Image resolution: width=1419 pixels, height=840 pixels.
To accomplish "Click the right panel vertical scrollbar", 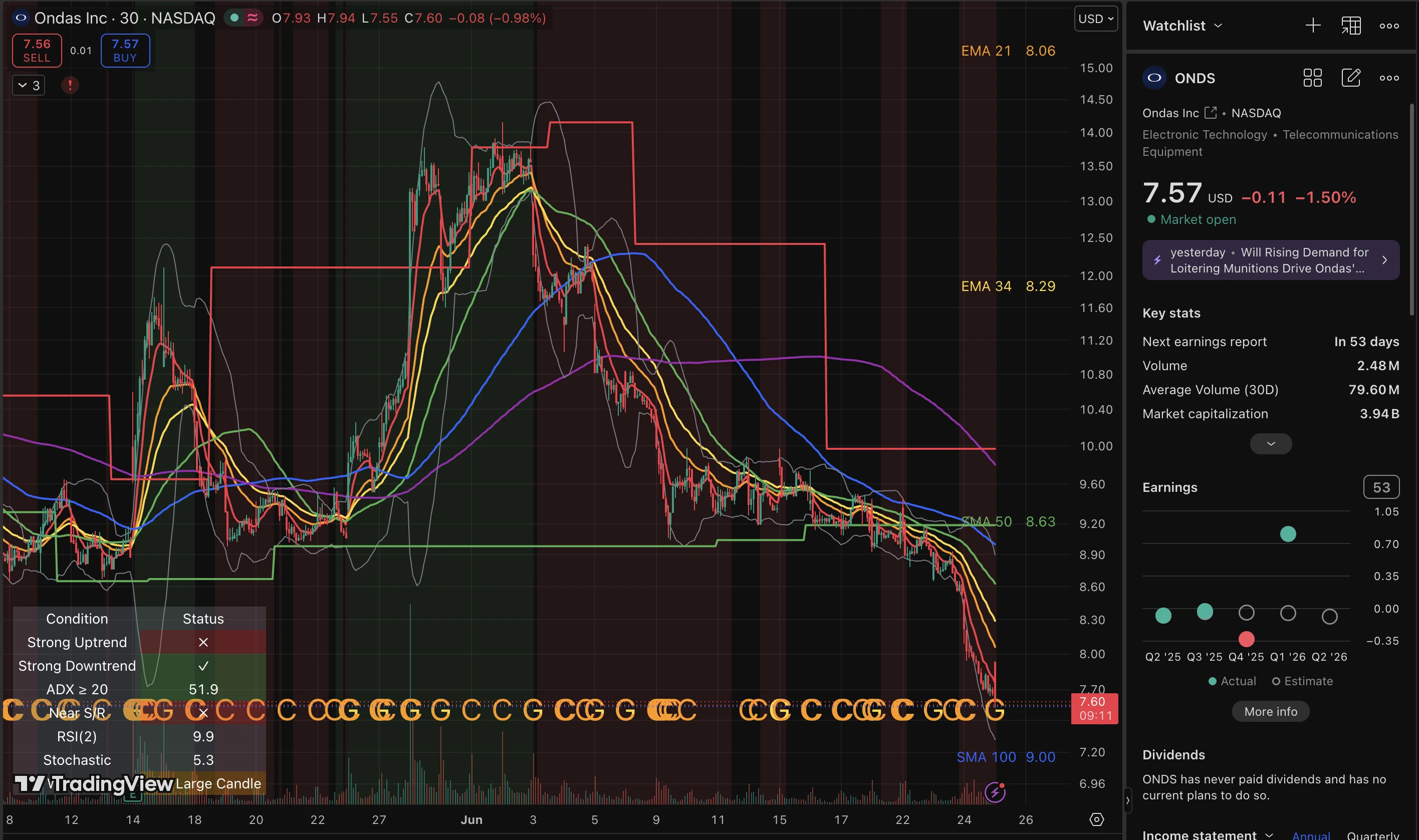I will point(1412,209).
